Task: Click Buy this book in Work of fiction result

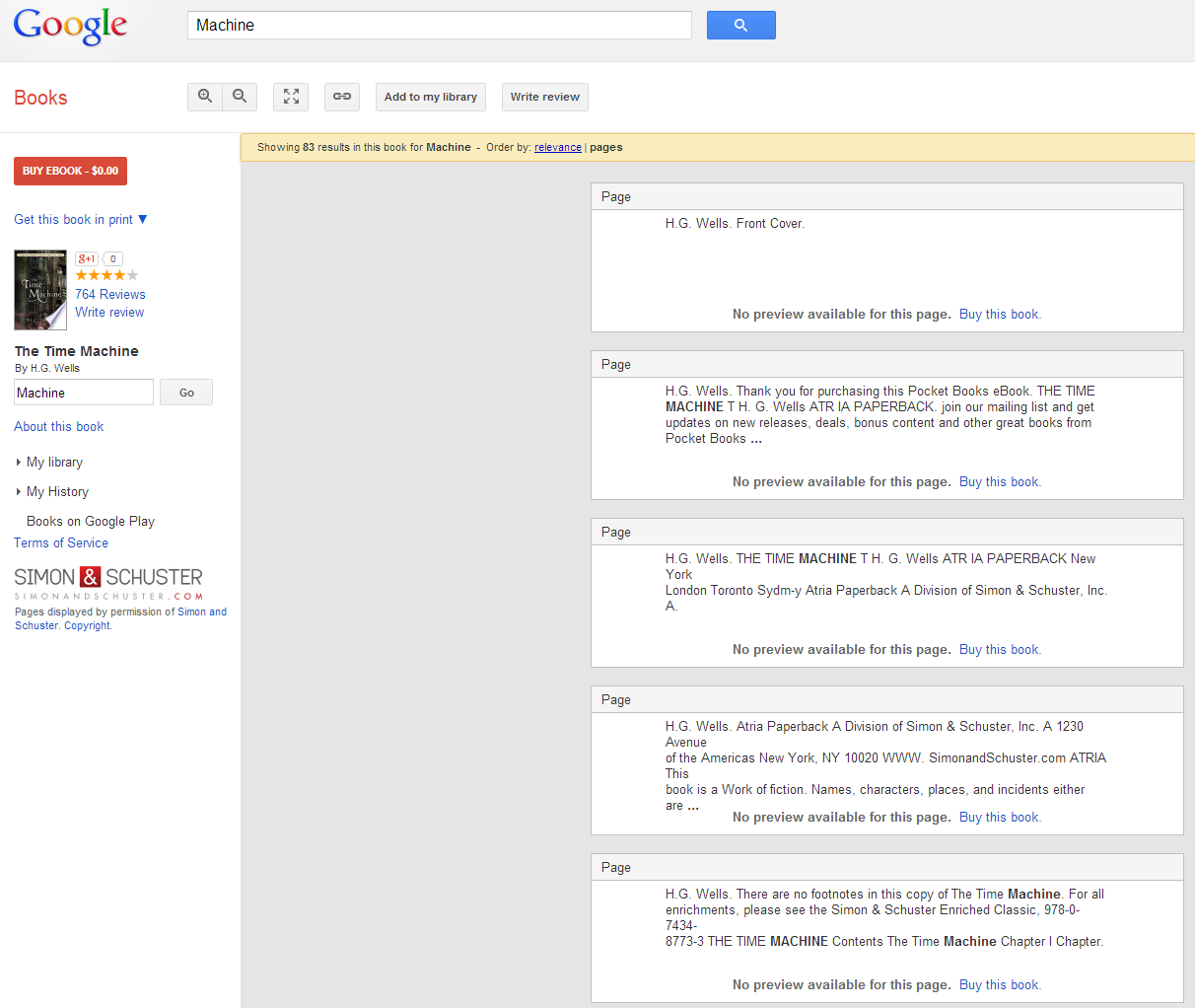Action: coord(1000,817)
